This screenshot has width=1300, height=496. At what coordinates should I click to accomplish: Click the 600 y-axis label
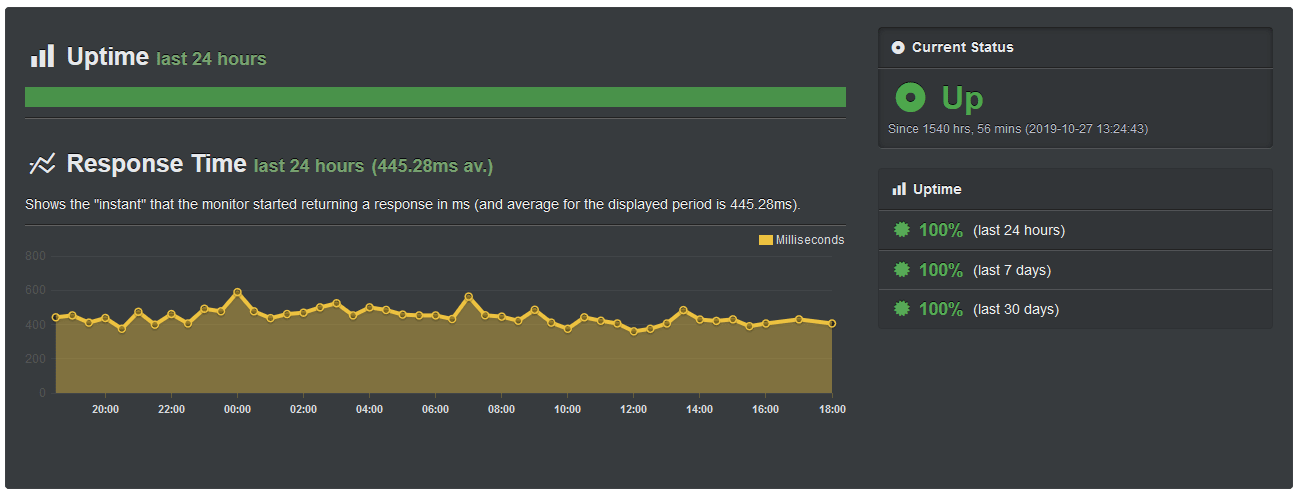(36, 290)
